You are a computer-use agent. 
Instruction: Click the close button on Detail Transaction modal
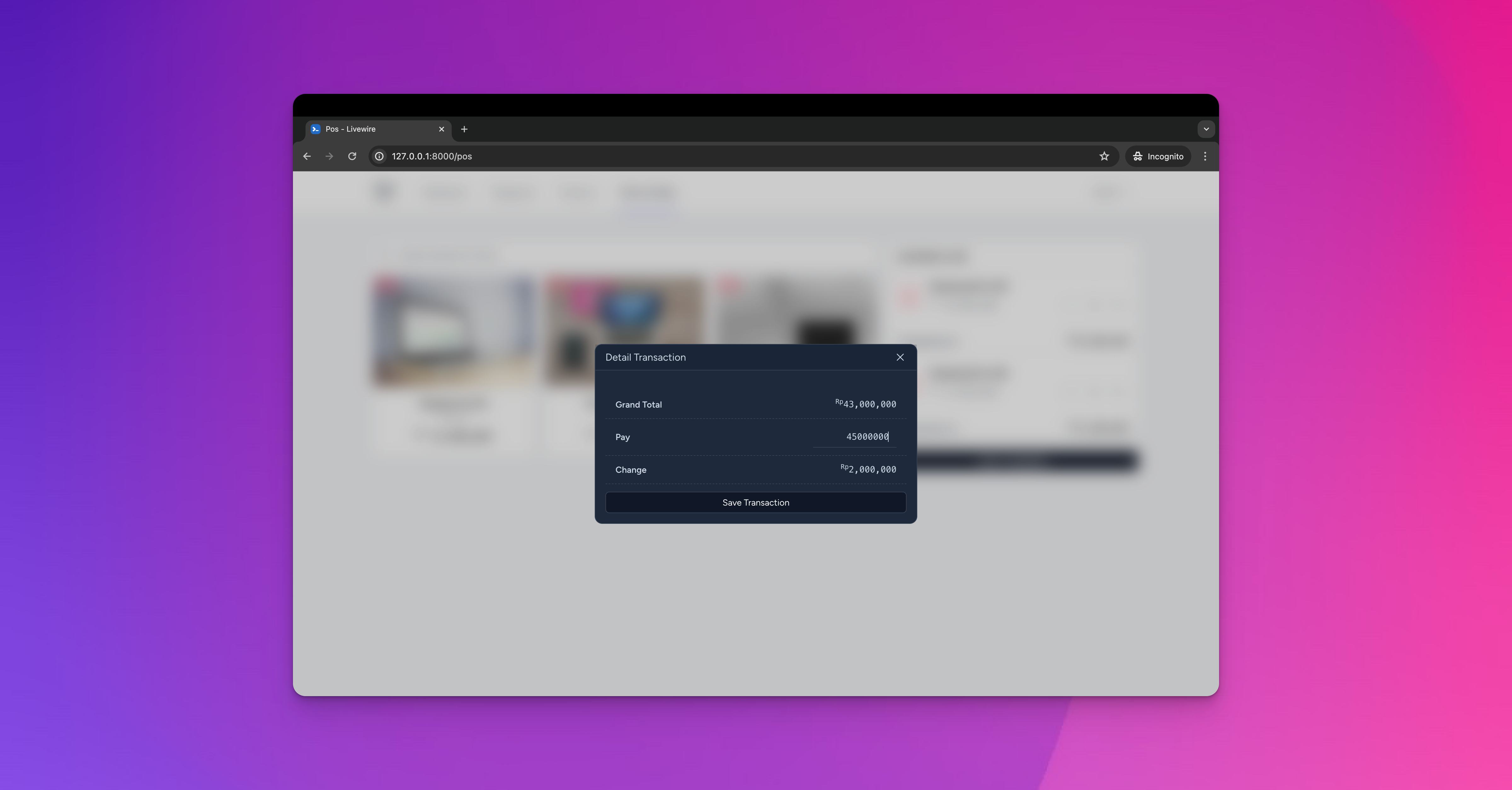[899, 357]
